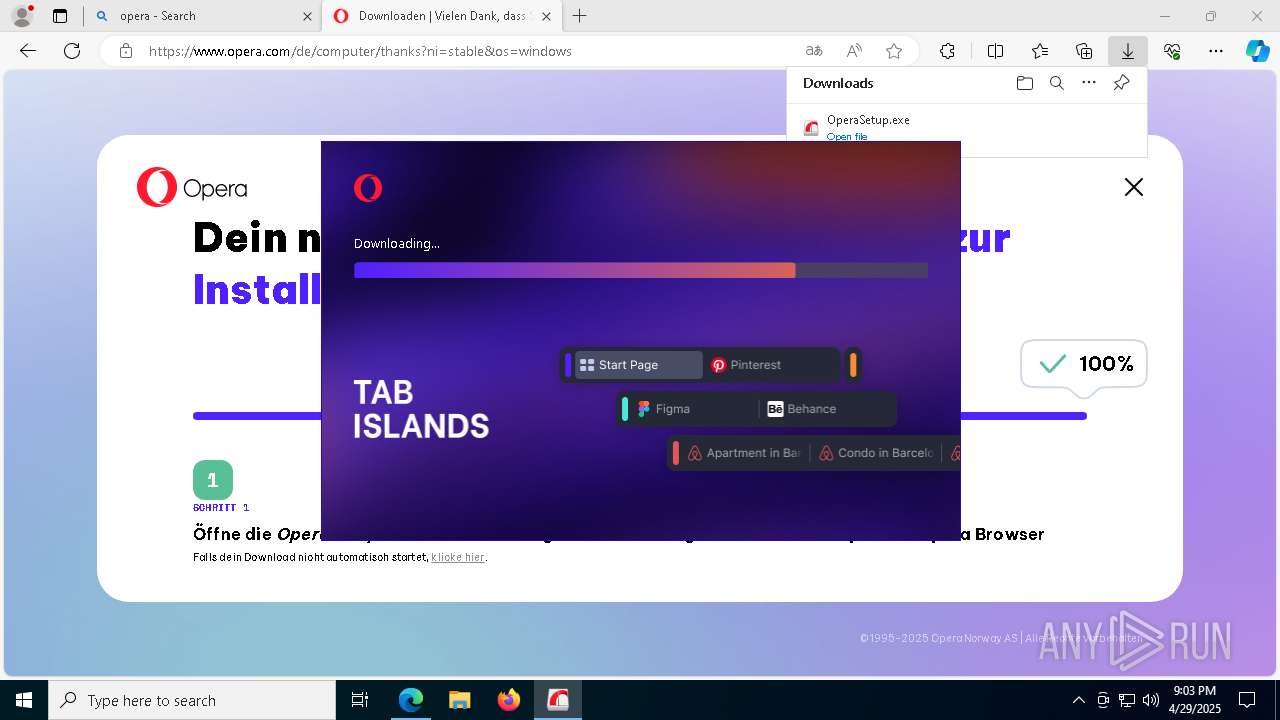Close the Opera Downloaden tab
1280x720 pixels.
point(546,16)
